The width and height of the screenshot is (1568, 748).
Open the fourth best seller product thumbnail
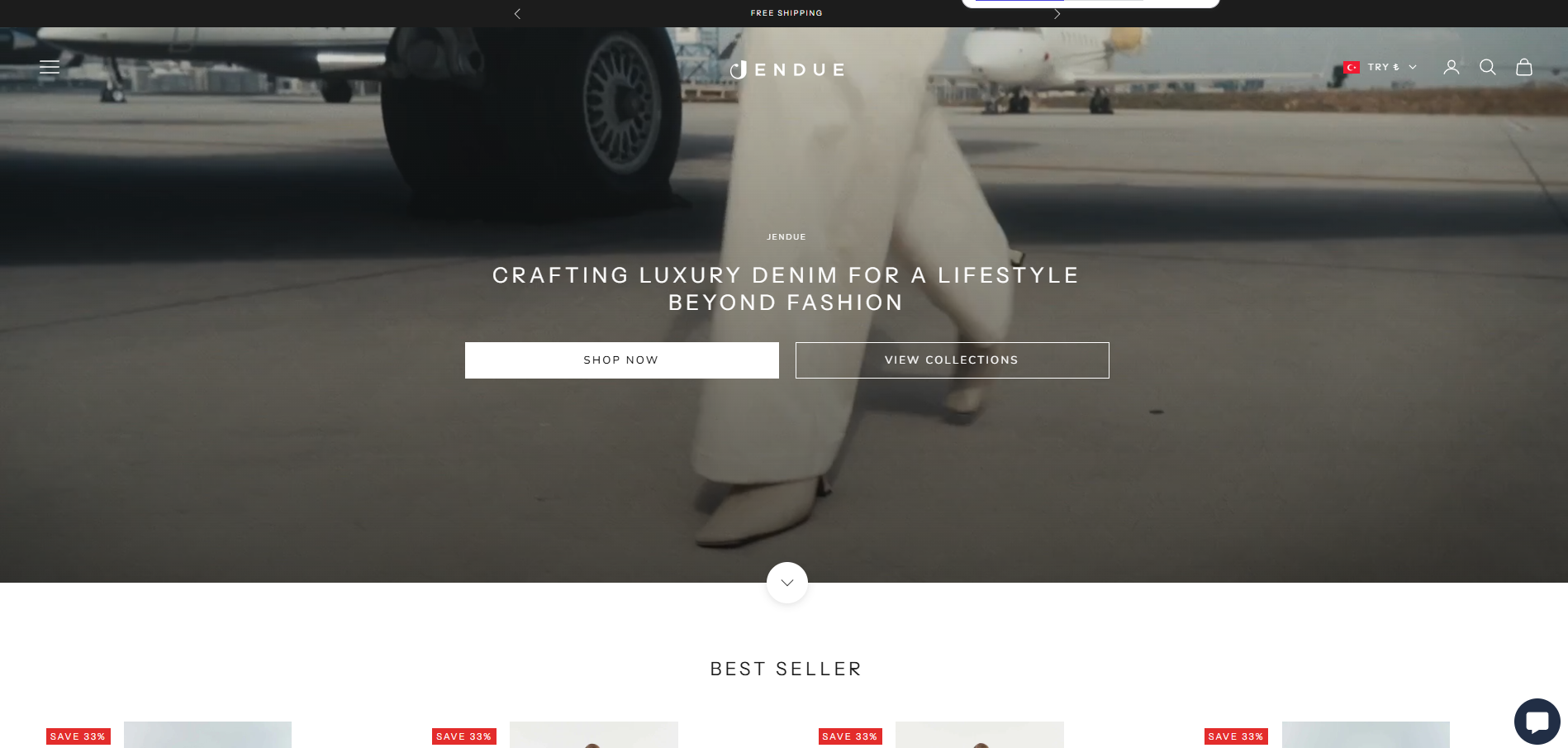(1366, 735)
